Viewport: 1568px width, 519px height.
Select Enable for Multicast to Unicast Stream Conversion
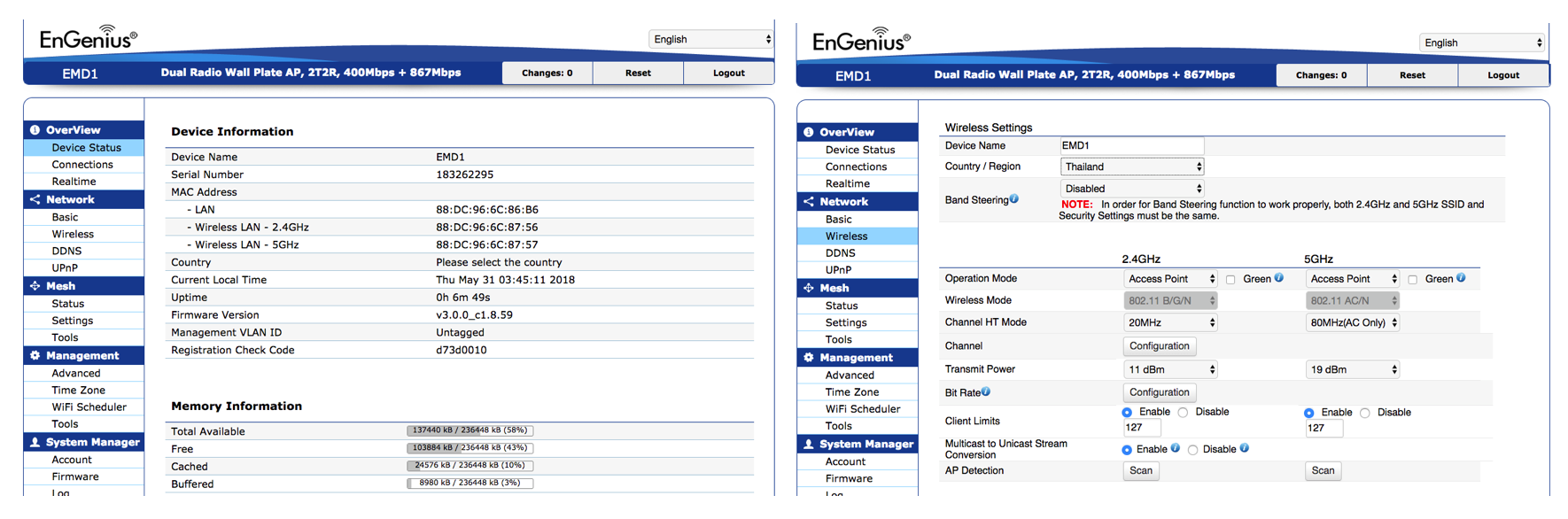1127,450
